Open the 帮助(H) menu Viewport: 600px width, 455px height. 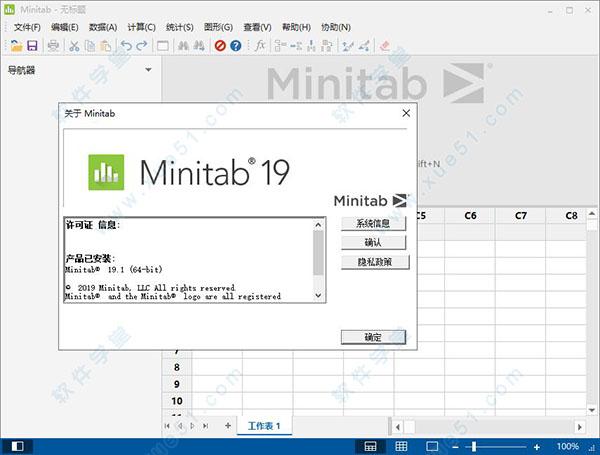pos(296,27)
